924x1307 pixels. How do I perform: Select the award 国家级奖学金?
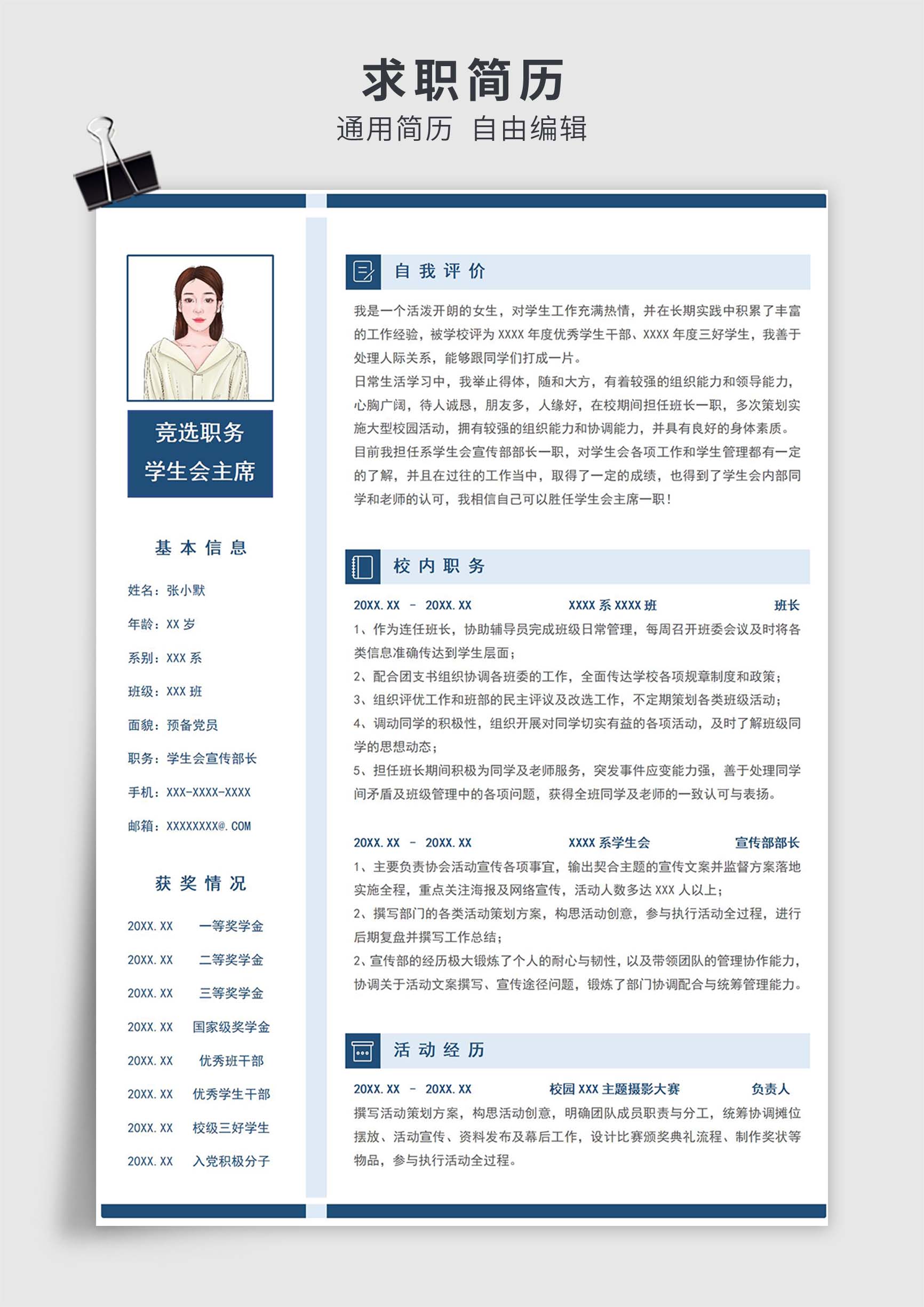click(231, 1027)
